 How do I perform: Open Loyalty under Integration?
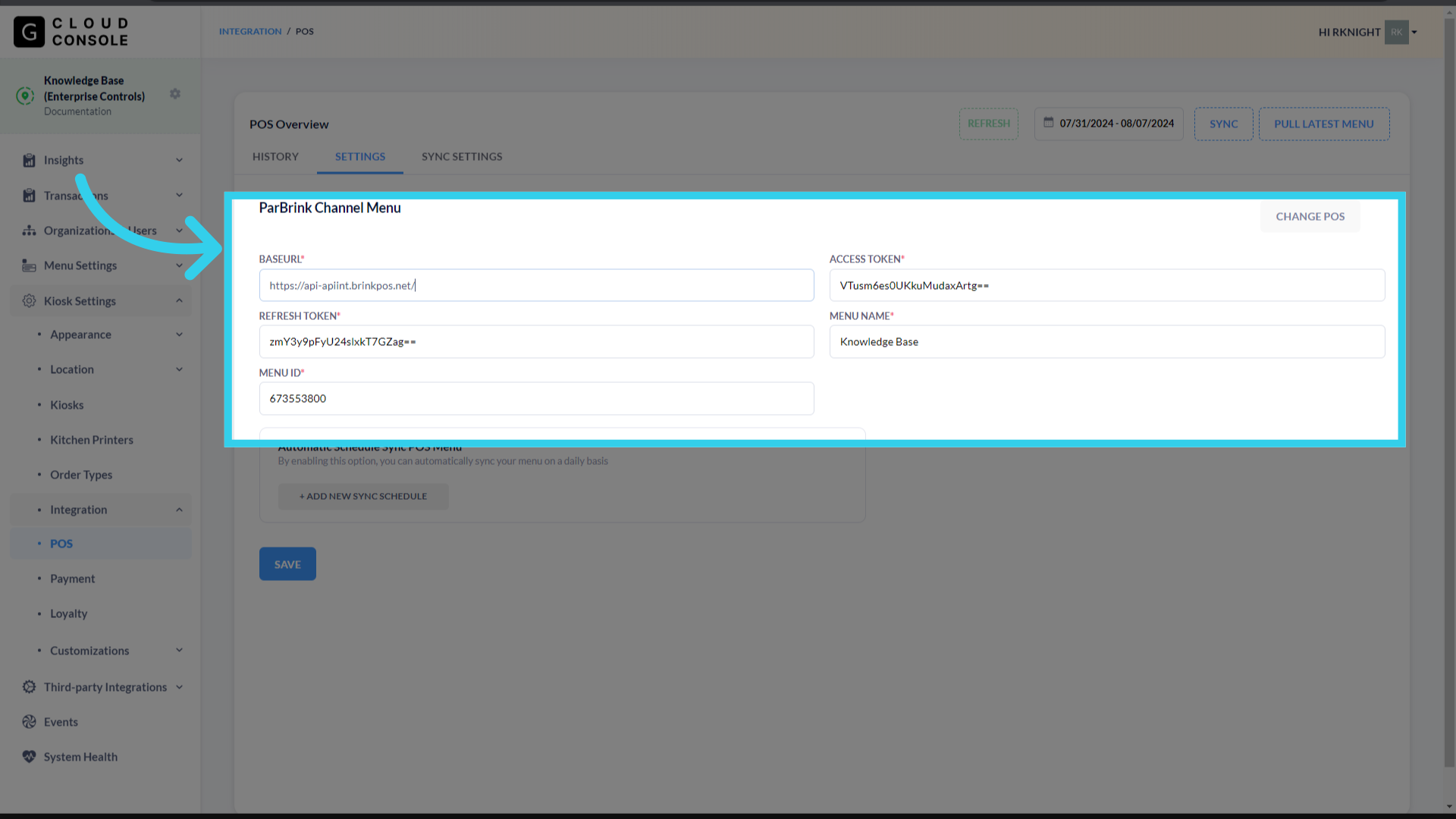coord(69,613)
